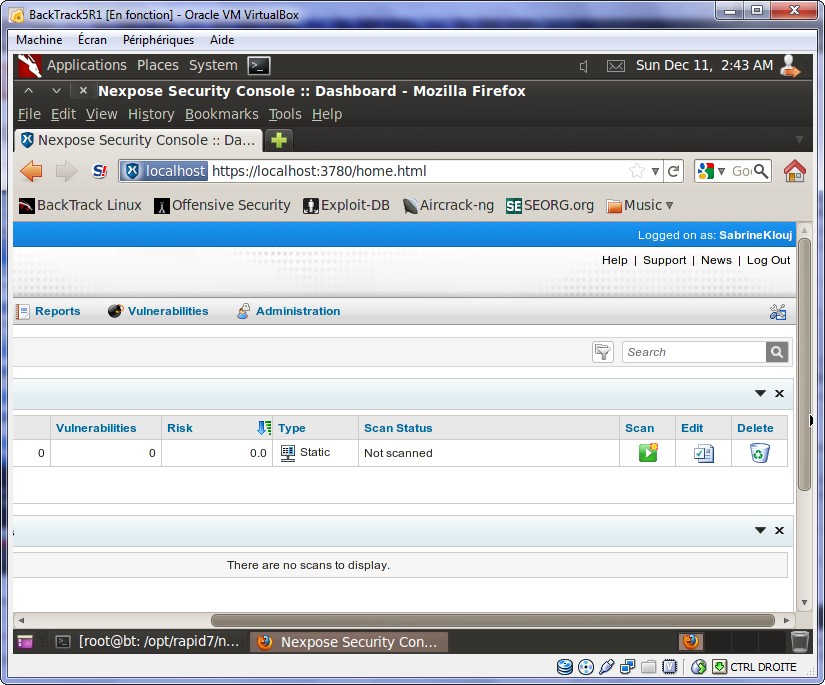Open the mail envelope indicator
825x685 pixels.
(x=616, y=66)
